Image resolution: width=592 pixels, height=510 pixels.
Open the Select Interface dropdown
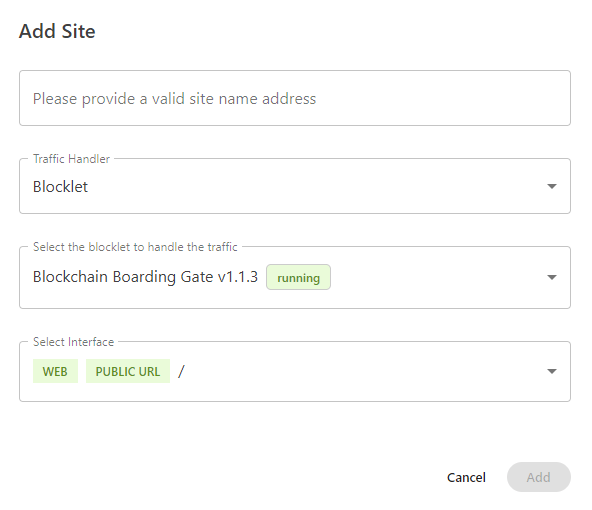[294, 371]
